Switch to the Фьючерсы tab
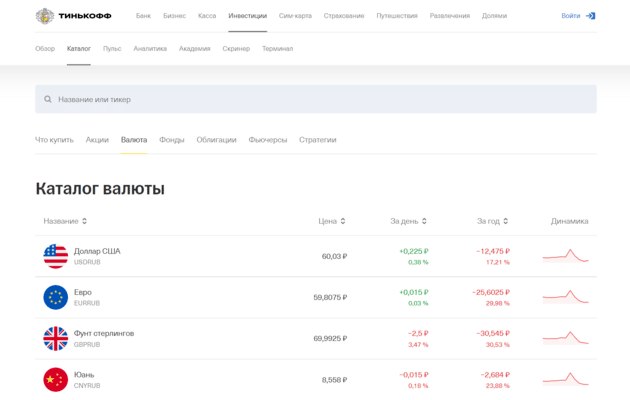This screenshot has width=630, height=400. 268,140
